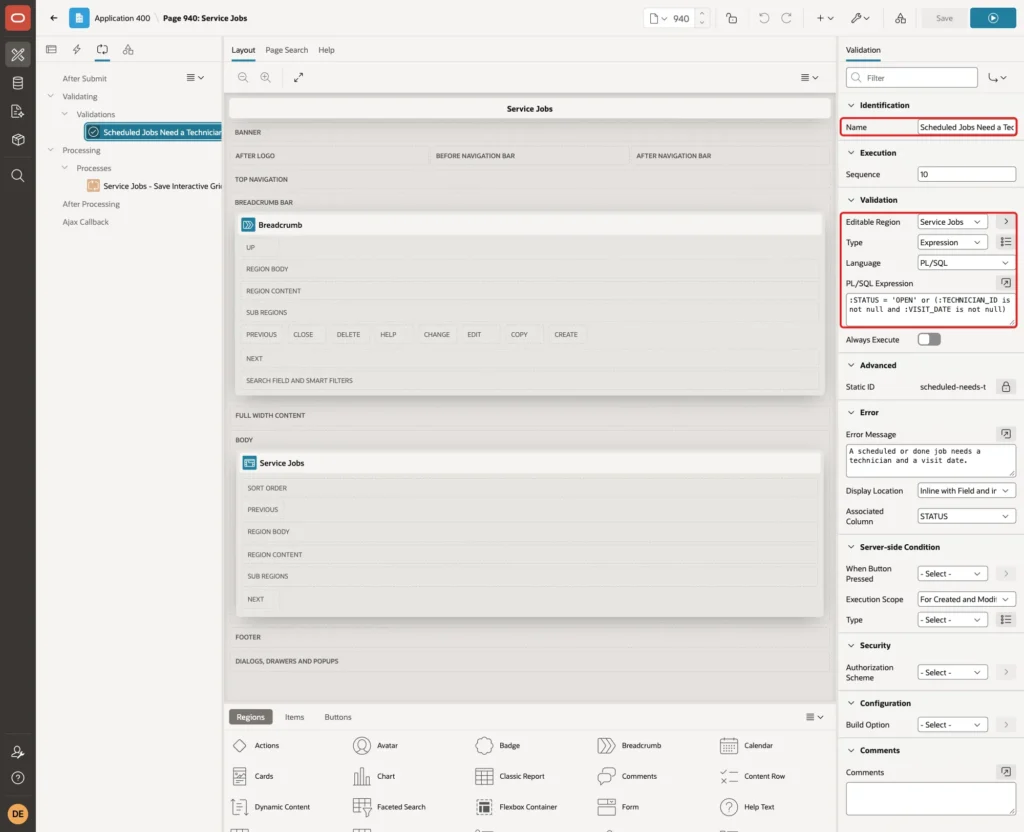Select the Help tab

point(326,50)
